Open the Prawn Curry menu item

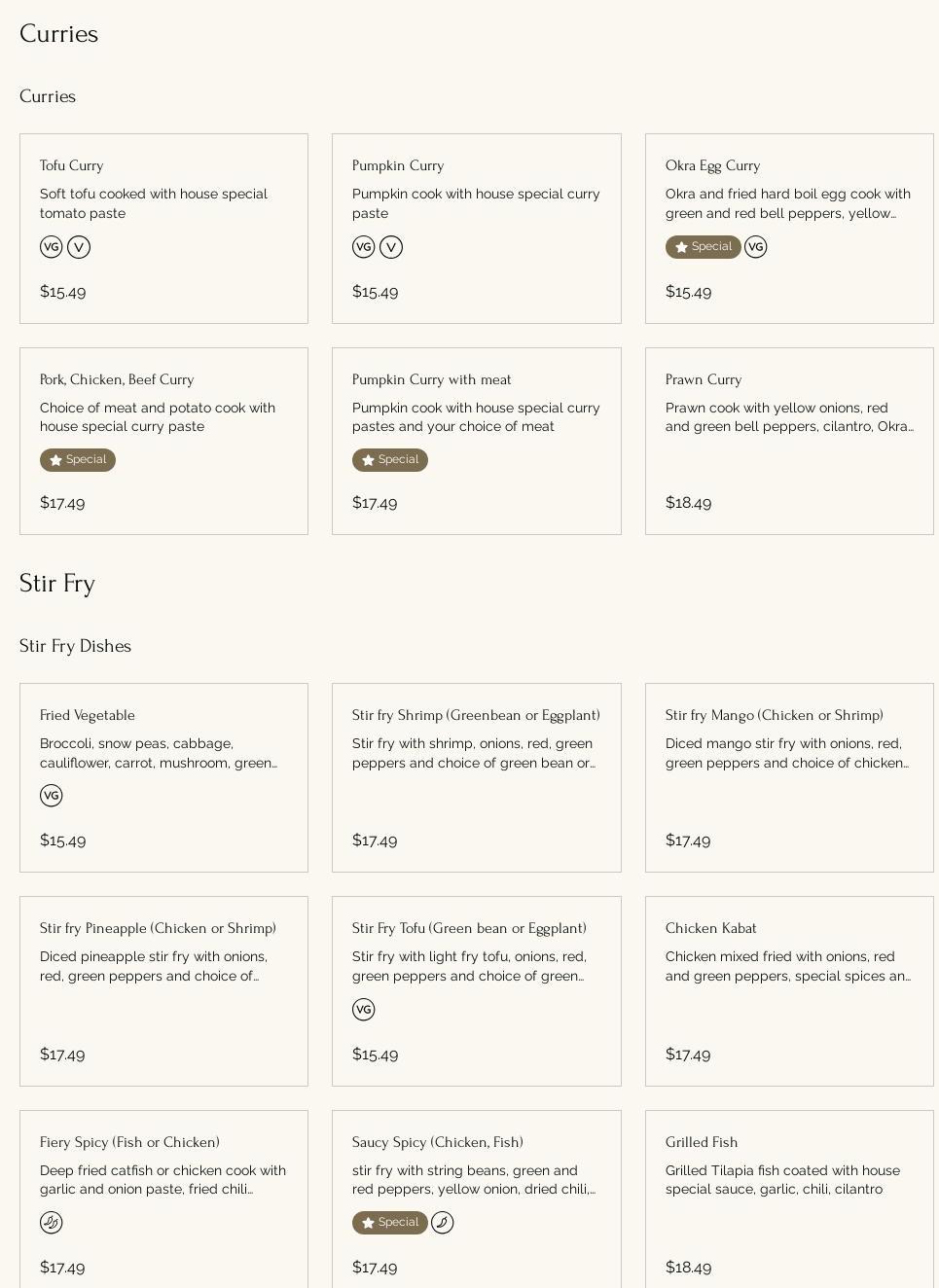click(x=788, y=441)
